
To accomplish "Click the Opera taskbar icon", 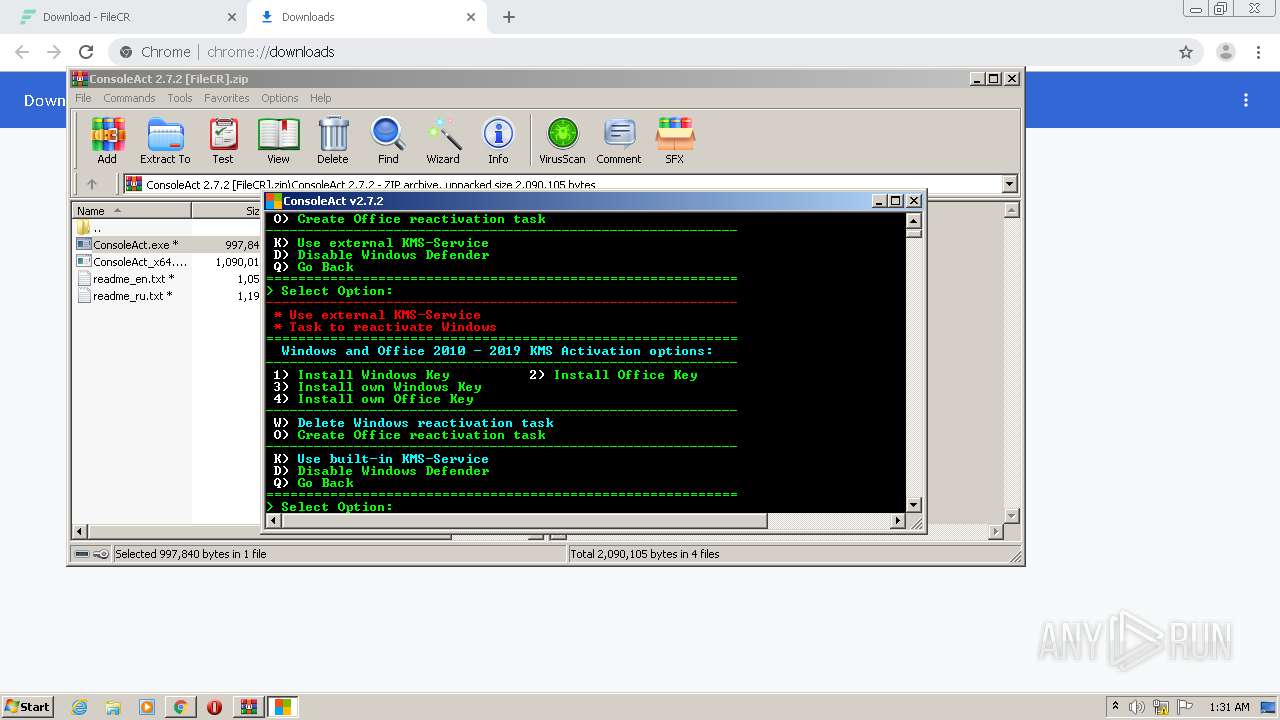I will [214, 707].
